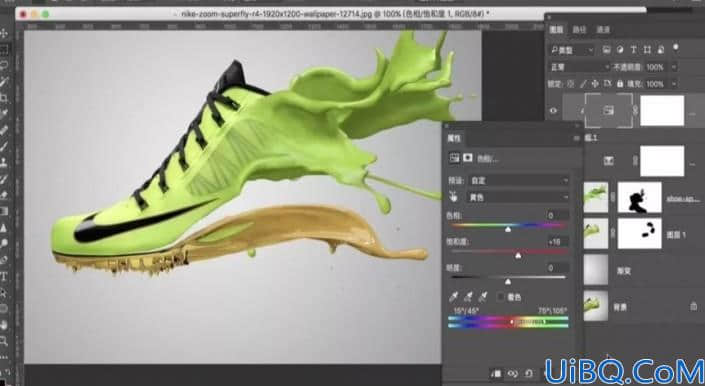Toggle visibility eye of top adjustment layer
Screen dimensions: 705x386
553,111
